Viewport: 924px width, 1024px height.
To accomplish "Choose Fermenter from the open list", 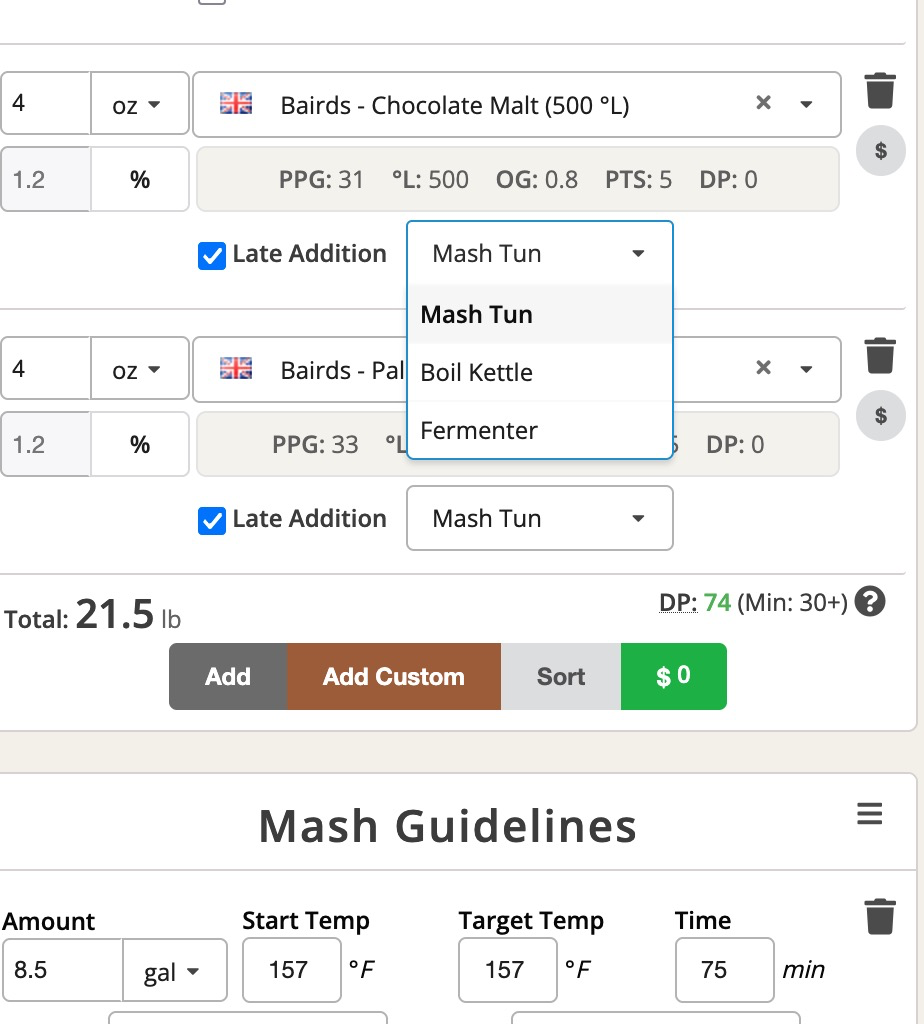I will coord(479,431).
